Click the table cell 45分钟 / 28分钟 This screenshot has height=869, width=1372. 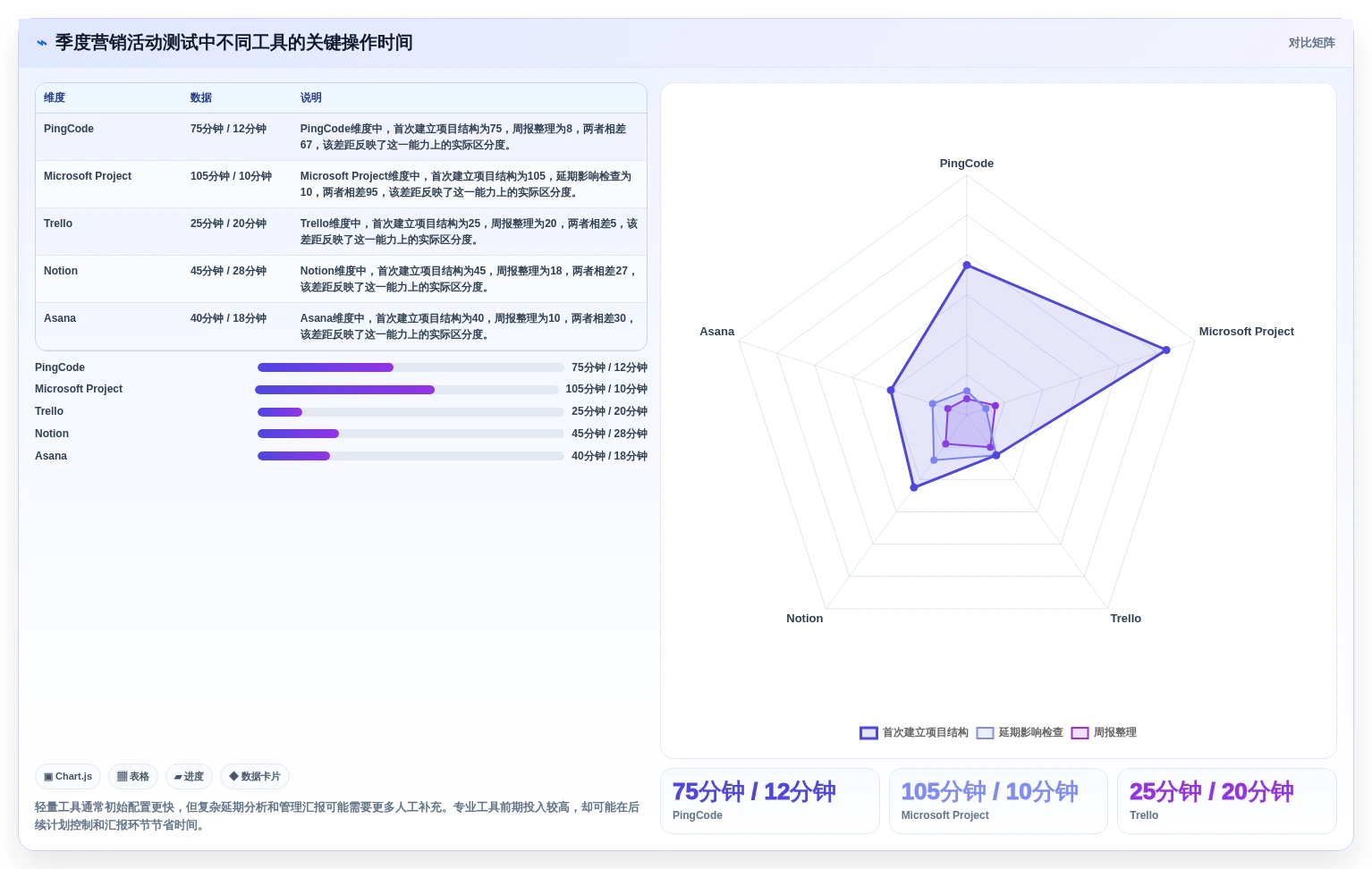[228, 271]
